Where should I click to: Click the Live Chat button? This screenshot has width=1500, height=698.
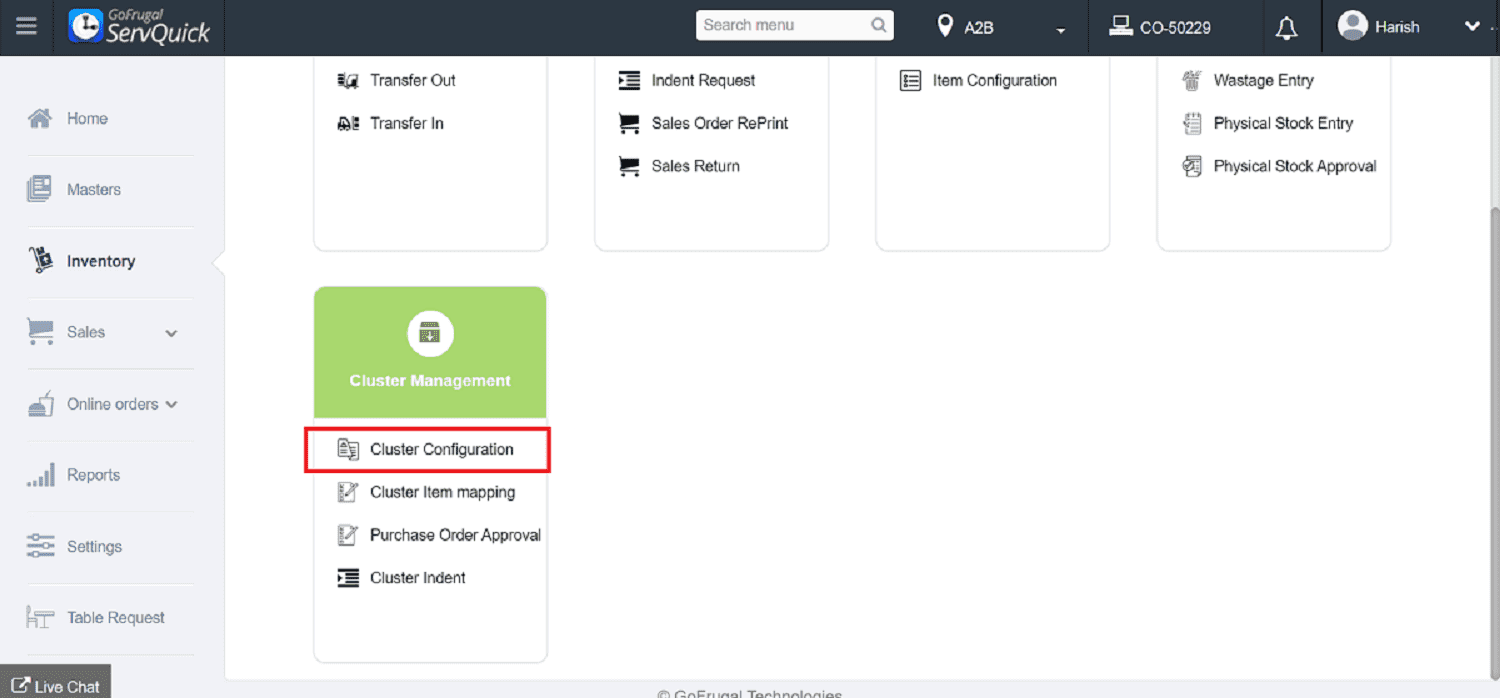(x=55, y=686)
